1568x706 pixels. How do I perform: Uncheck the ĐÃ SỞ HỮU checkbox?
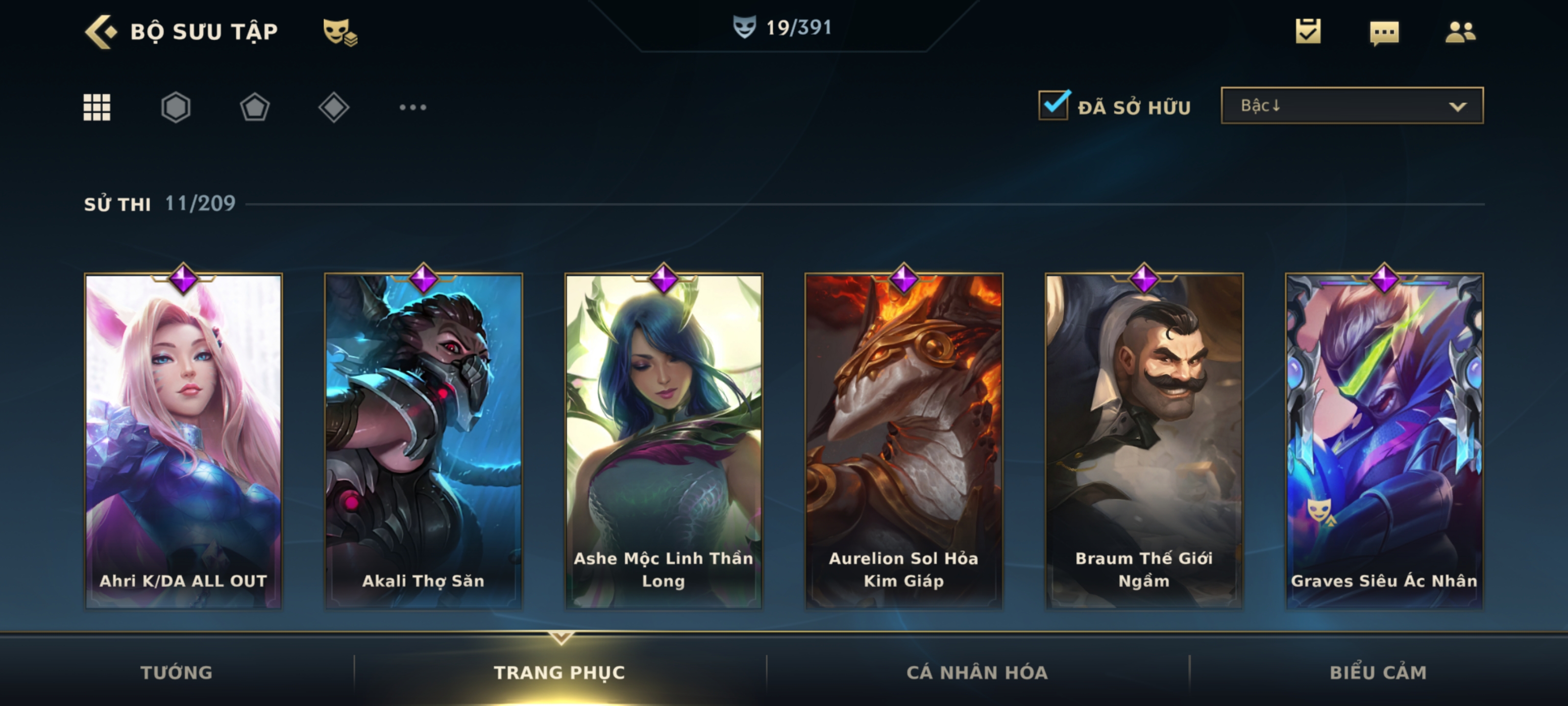(1053, 105)
